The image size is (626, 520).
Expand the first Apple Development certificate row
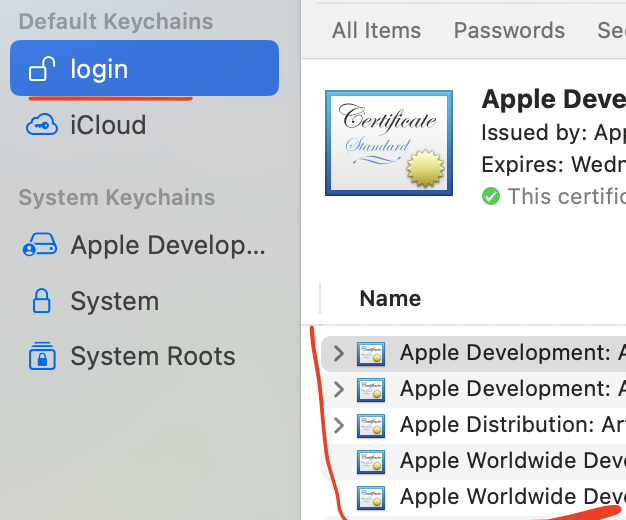point(339,353)
